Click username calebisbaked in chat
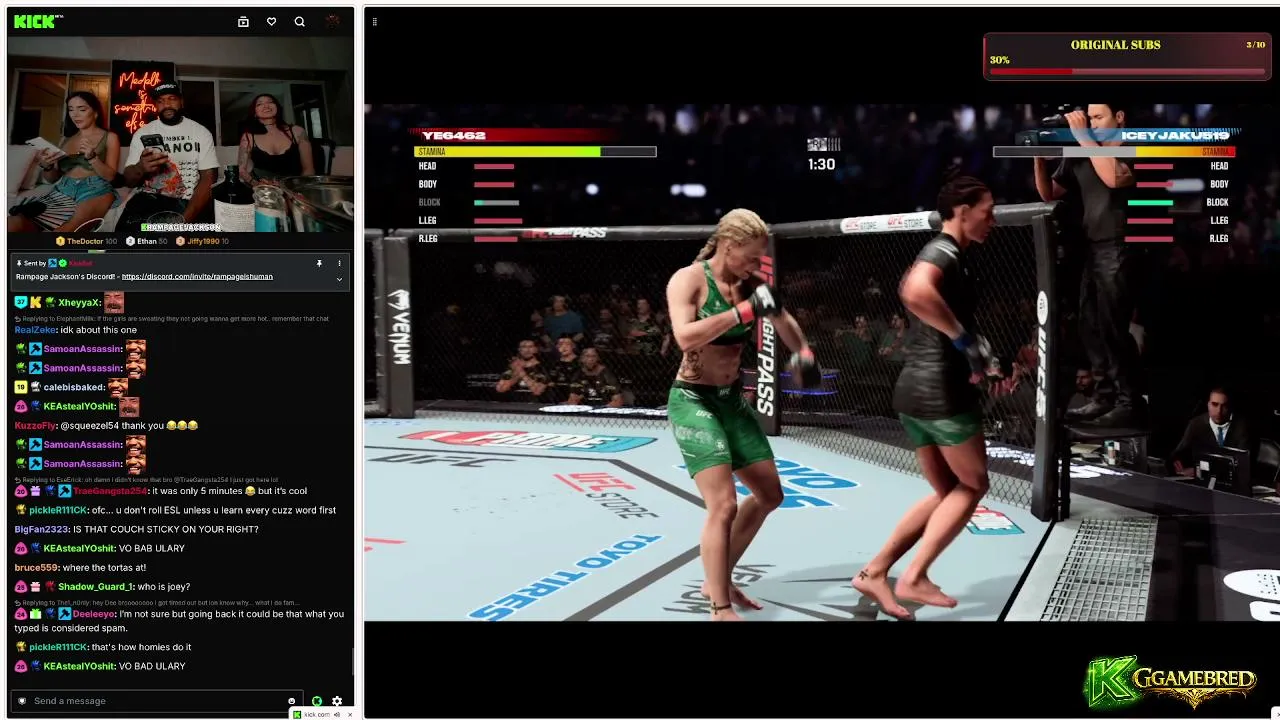The image size is (1280, 720). 74,387
